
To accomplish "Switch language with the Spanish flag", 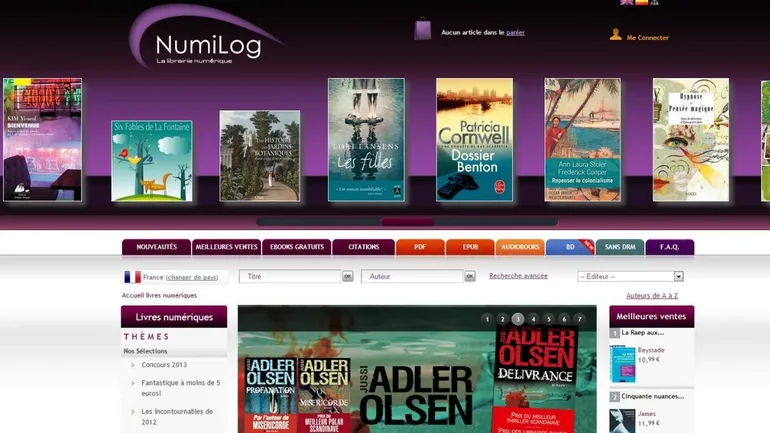I will tap(641, 3).
